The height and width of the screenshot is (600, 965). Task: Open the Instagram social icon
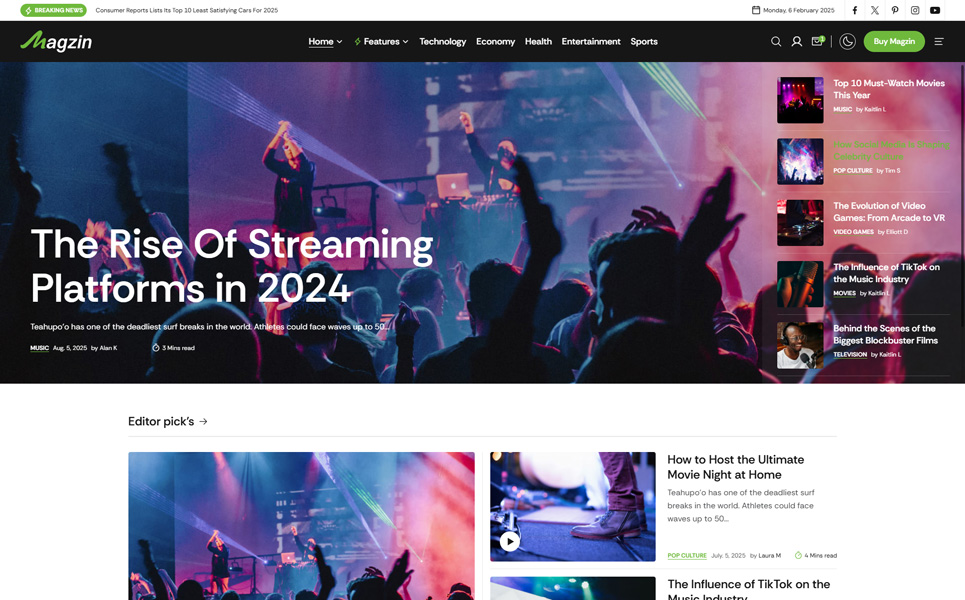[915, 10]
